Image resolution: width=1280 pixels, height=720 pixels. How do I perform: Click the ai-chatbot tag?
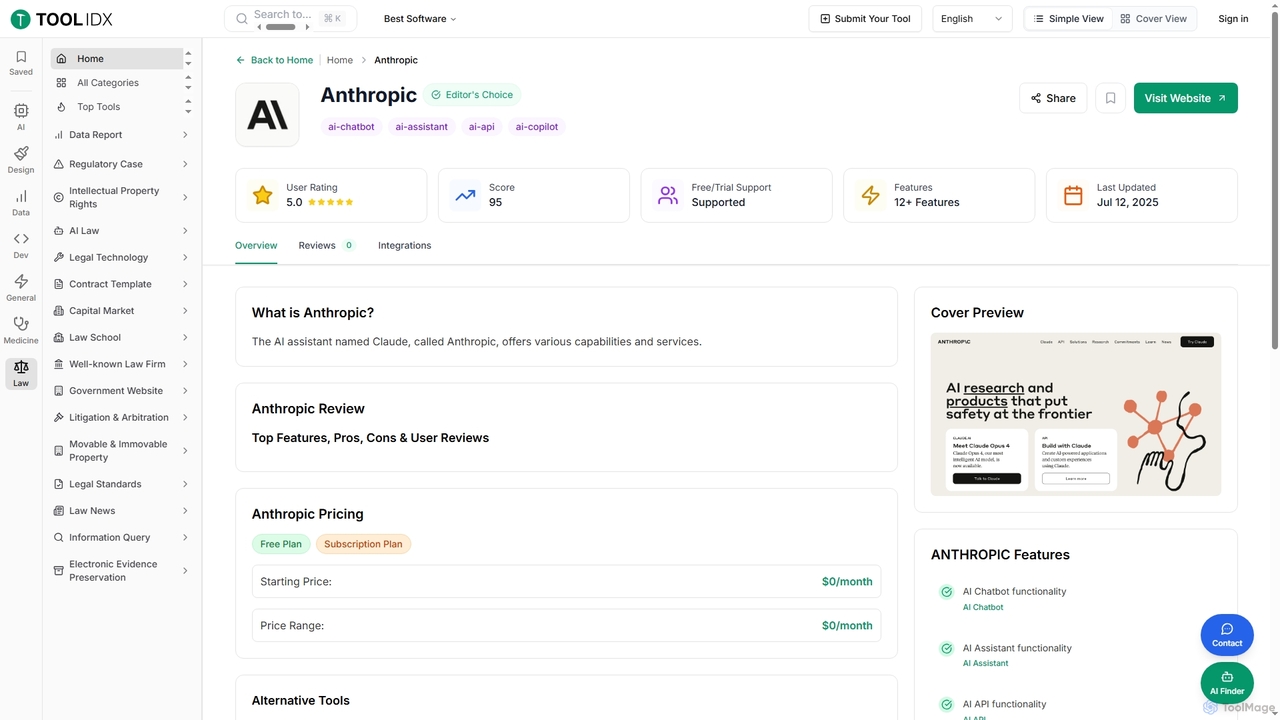tap(351, 127)
